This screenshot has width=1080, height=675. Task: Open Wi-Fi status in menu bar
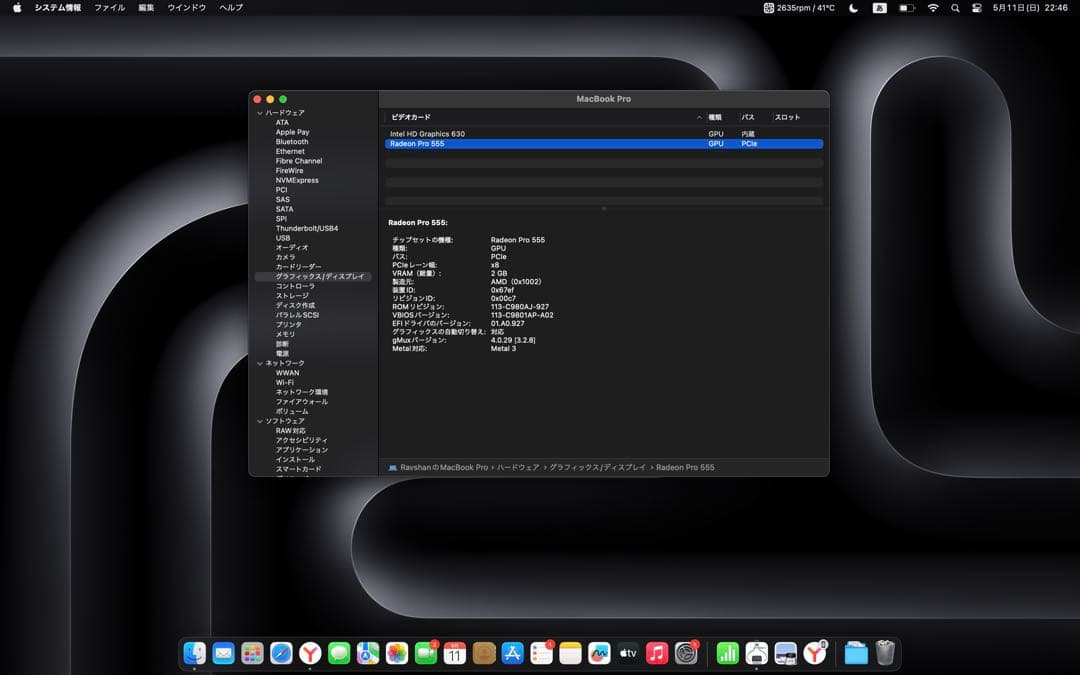(933, 8)
